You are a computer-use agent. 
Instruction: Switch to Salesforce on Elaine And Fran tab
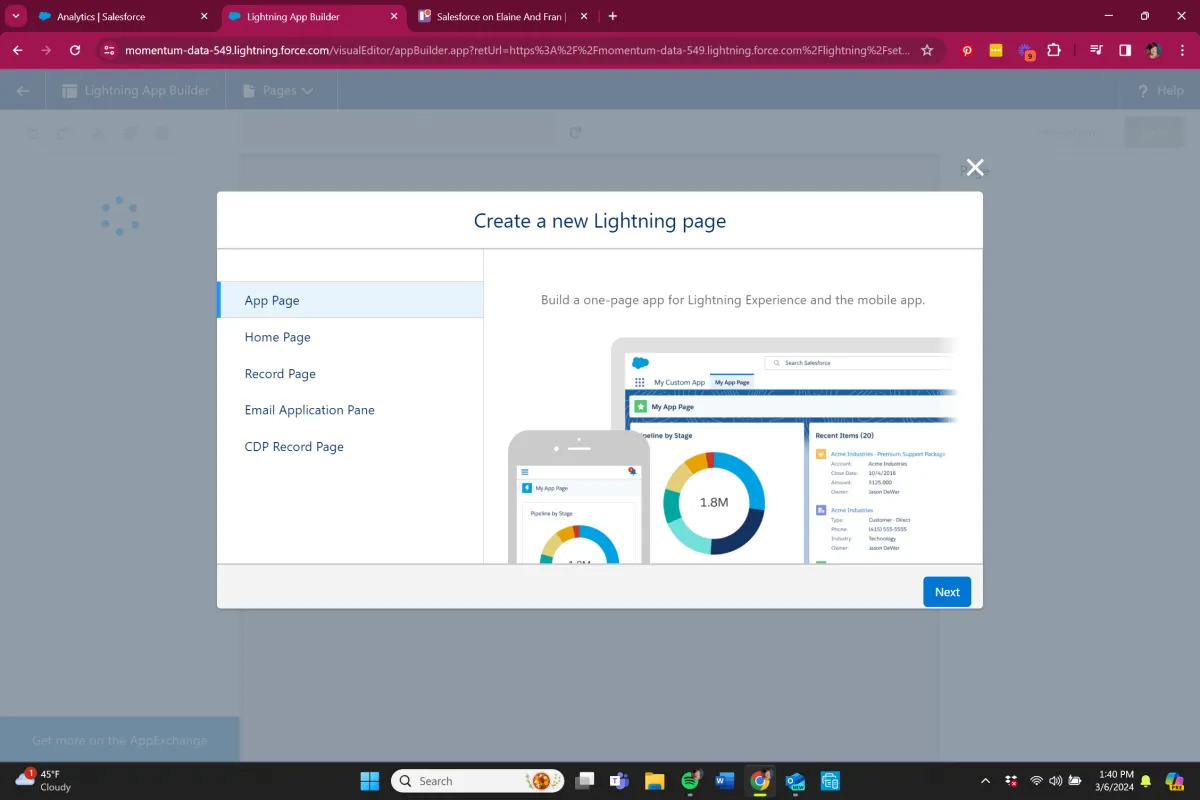pos(500,16)
